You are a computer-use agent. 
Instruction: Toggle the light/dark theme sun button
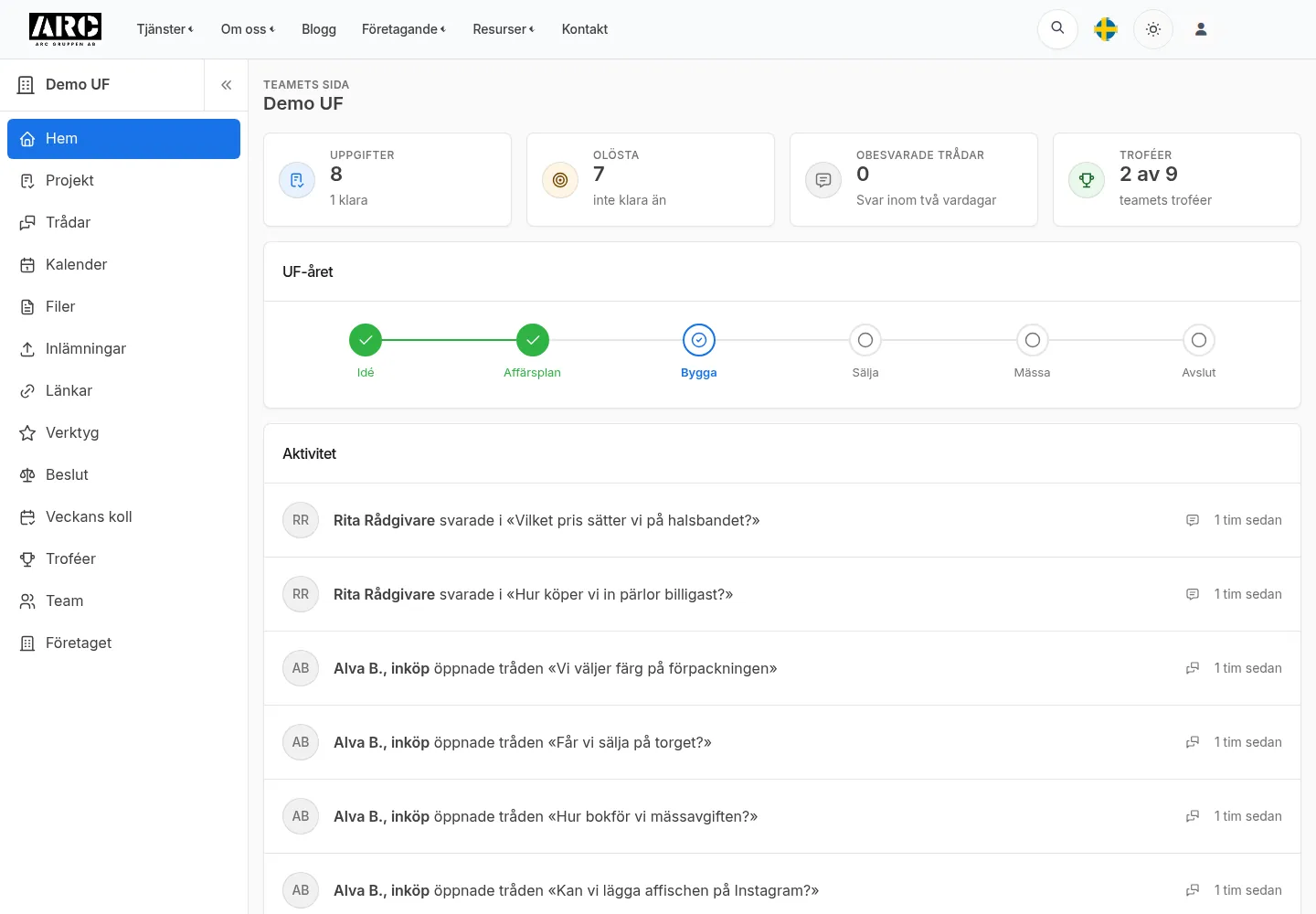point(1153,29)
